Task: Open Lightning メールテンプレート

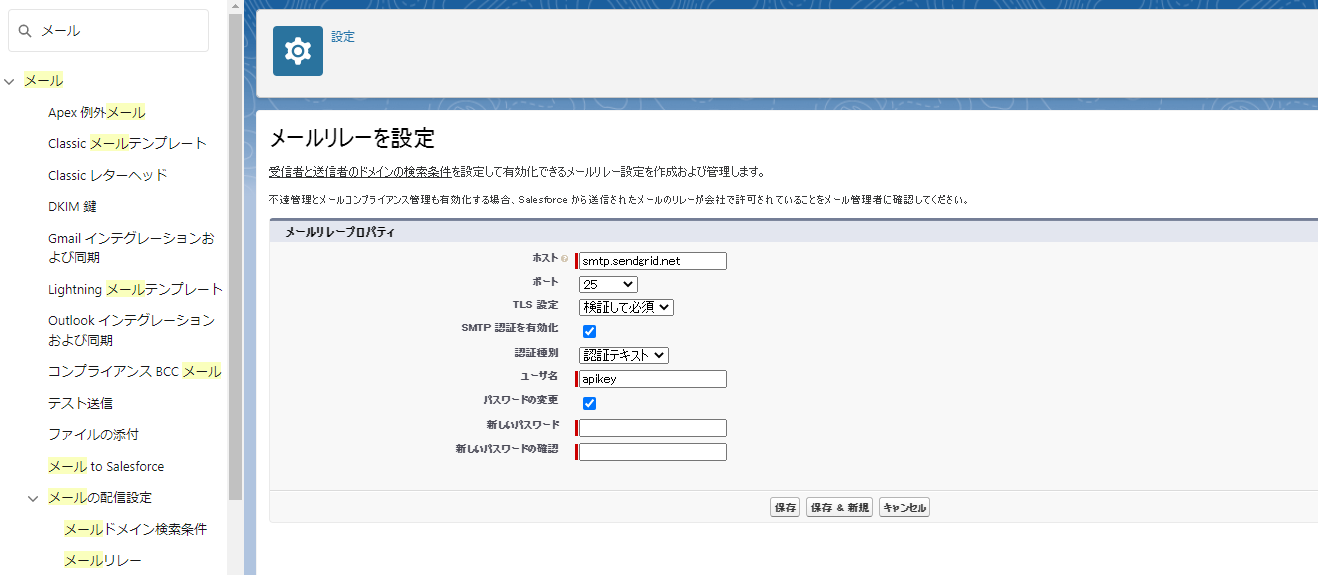Action: tap(135, 289)
